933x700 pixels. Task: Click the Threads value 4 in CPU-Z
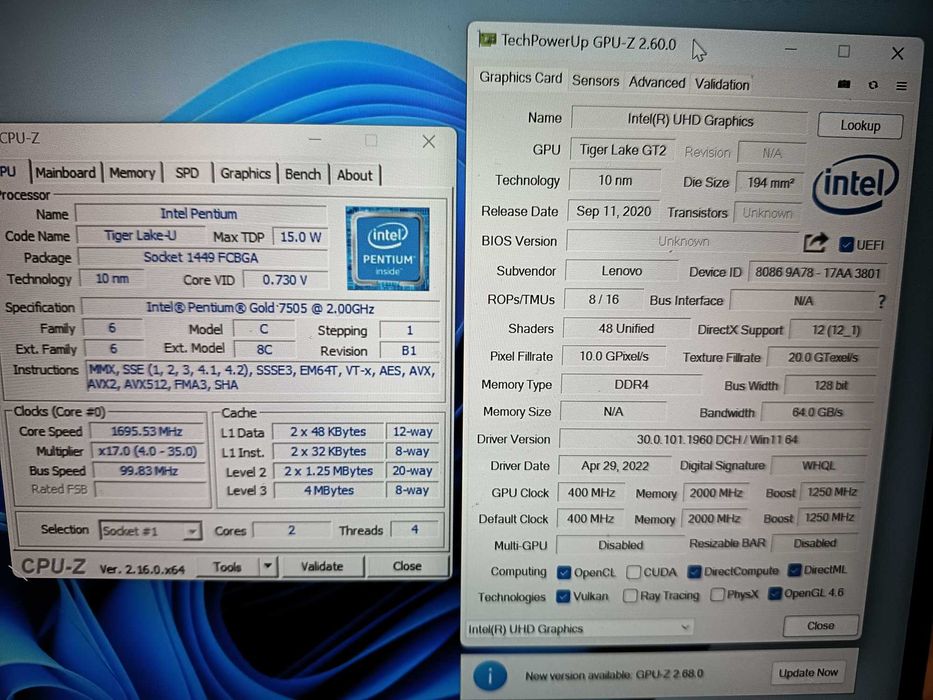click(415, 529)
